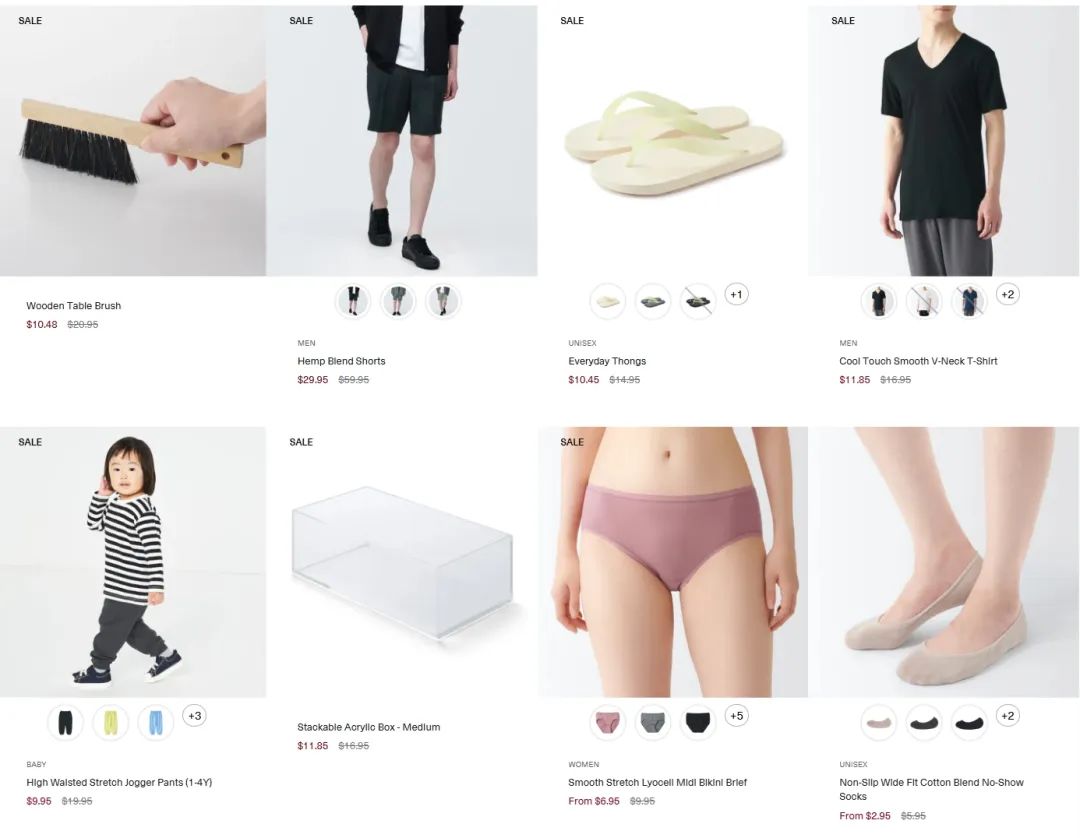Select black swatch for Hemp Blend Shorts
1080x838 pixels.
point(353,302)
